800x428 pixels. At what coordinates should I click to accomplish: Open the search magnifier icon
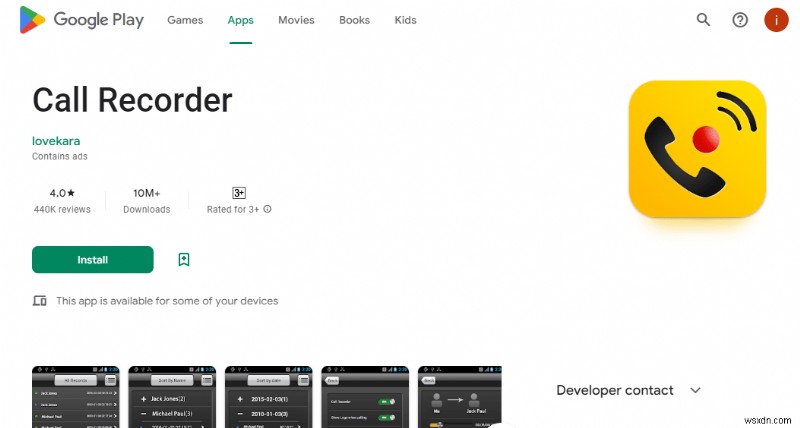[x=703, y=20]
